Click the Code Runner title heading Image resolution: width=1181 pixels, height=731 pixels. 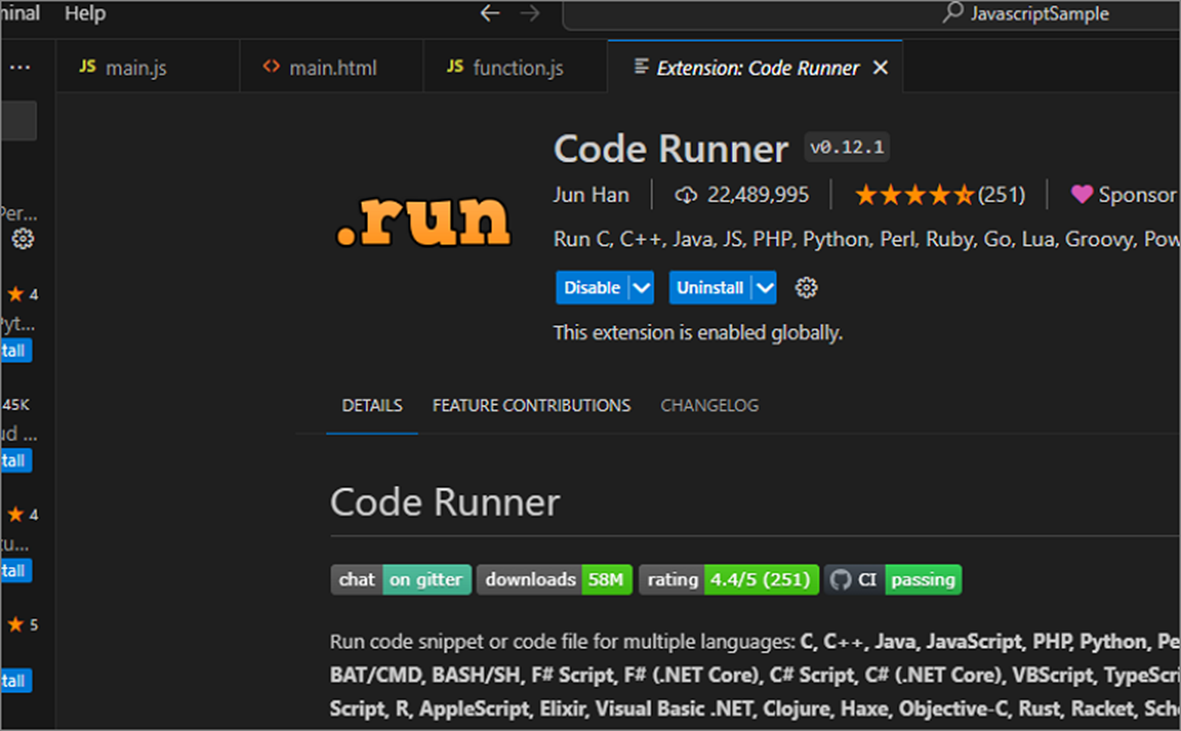[x=670, y=148]
